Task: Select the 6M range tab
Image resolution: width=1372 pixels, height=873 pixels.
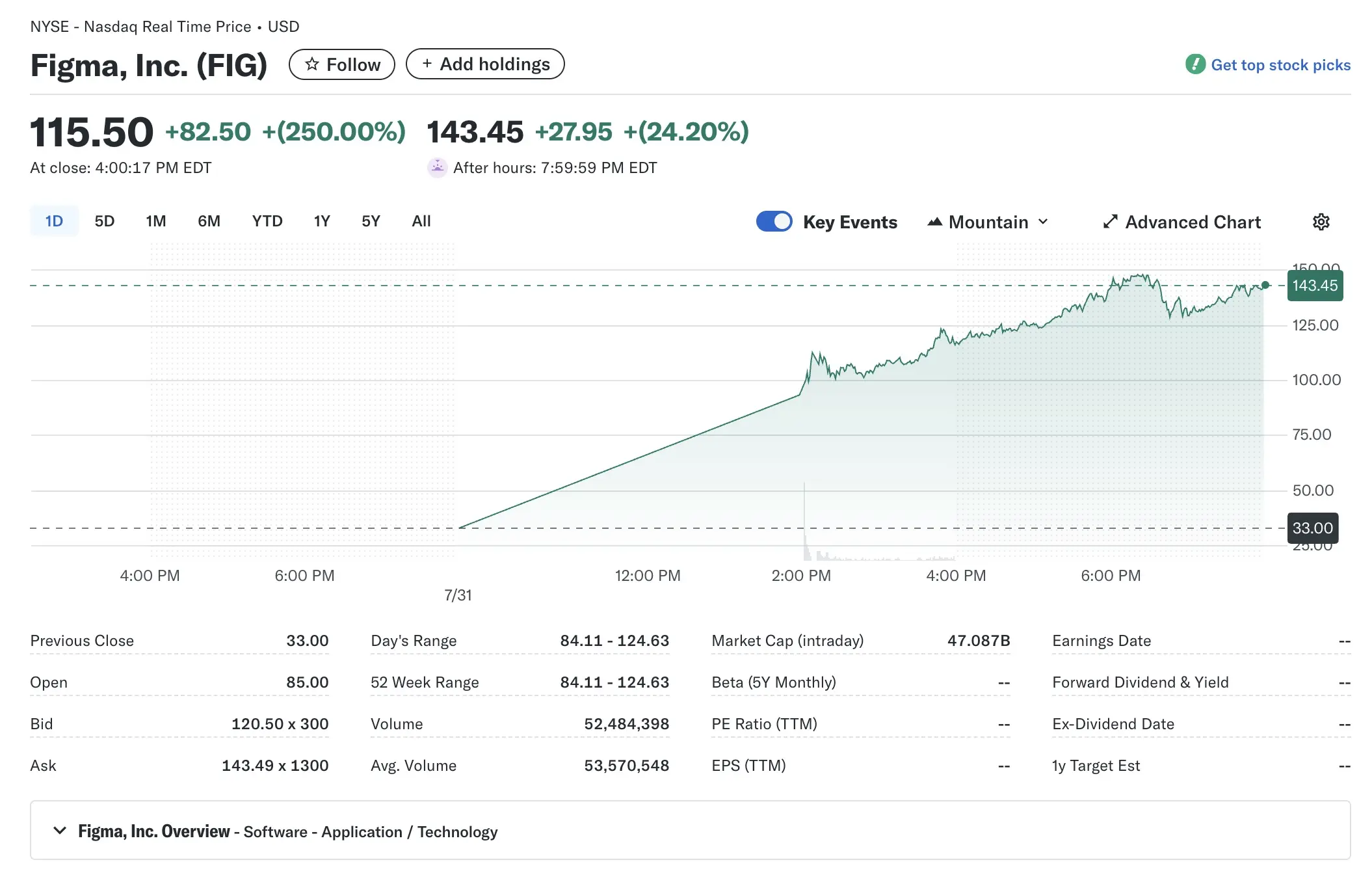Action: click(x=209, y=221)
